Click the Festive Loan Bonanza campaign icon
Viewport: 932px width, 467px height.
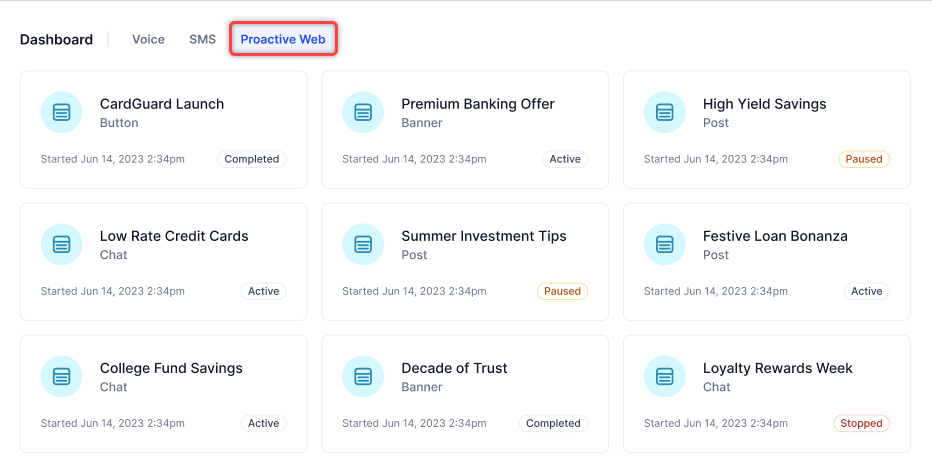(665, 244)
